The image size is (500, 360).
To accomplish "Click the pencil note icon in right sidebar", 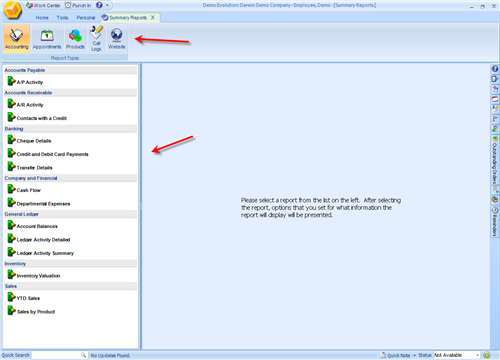I will point(495,109).
